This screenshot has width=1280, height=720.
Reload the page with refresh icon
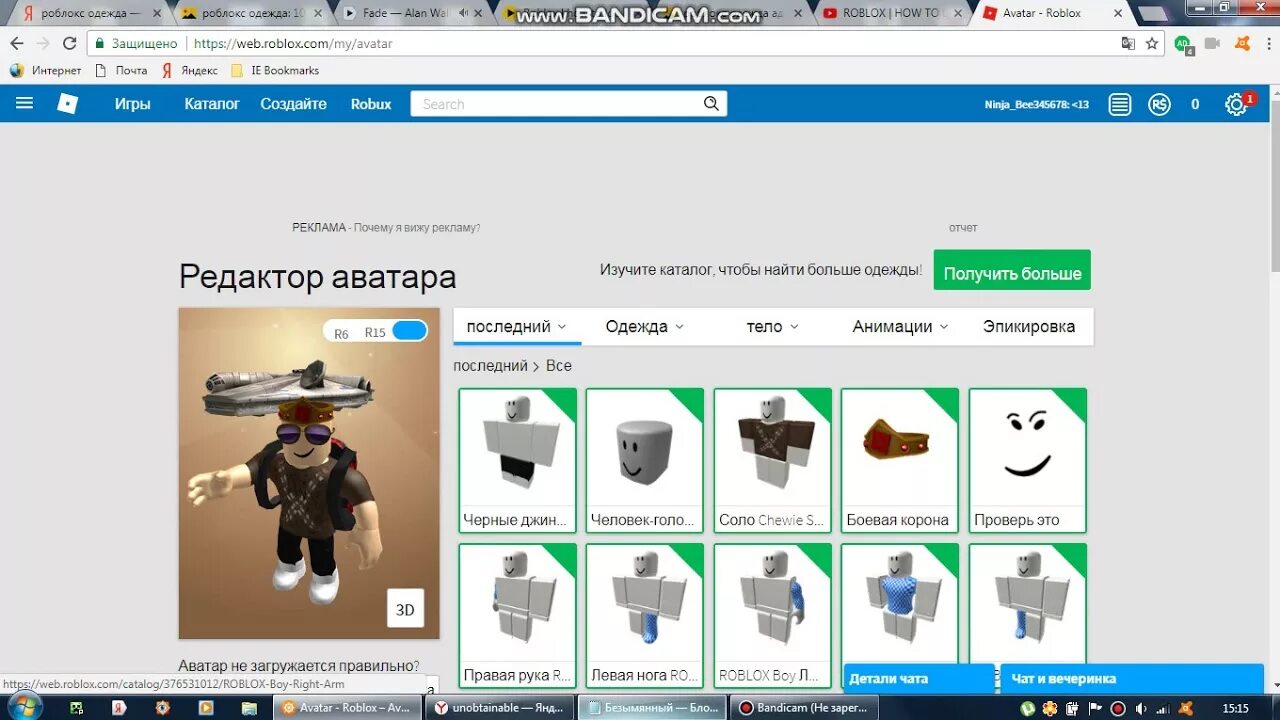pos(69,43)
